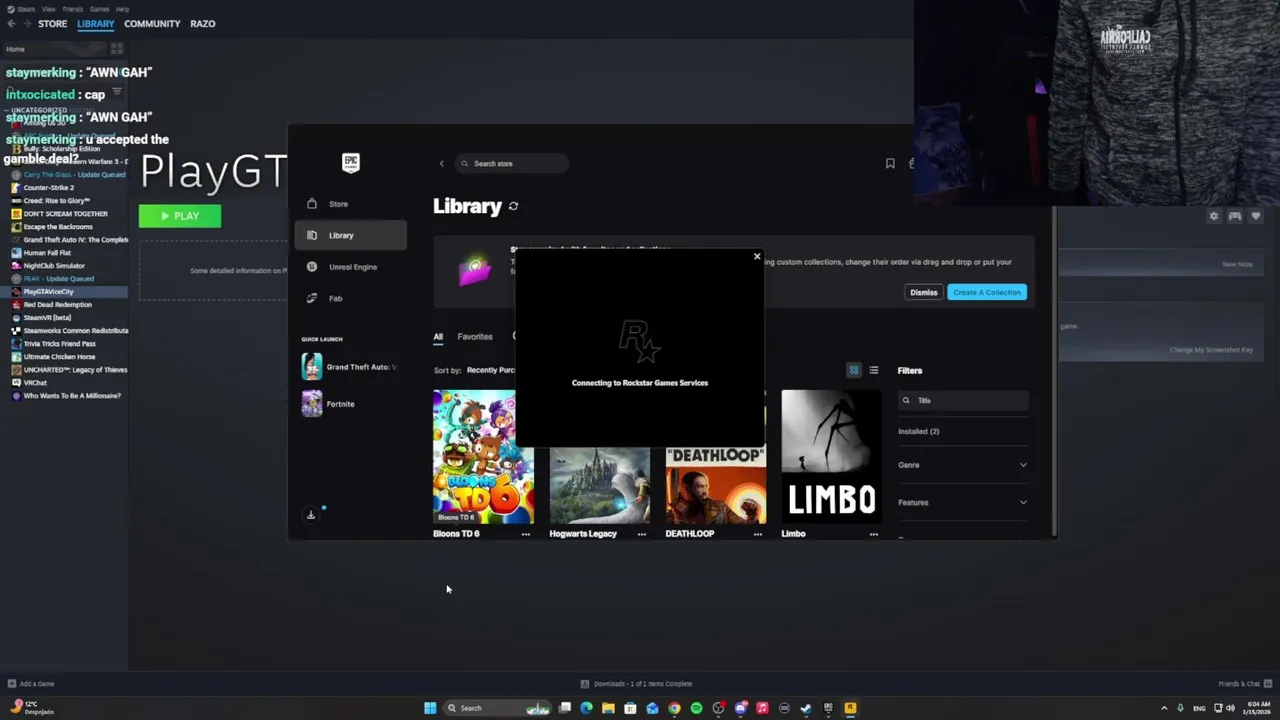Open Epic wishlist bookmark icon
The image size is (1280, 720).
[x=890, y=163]
